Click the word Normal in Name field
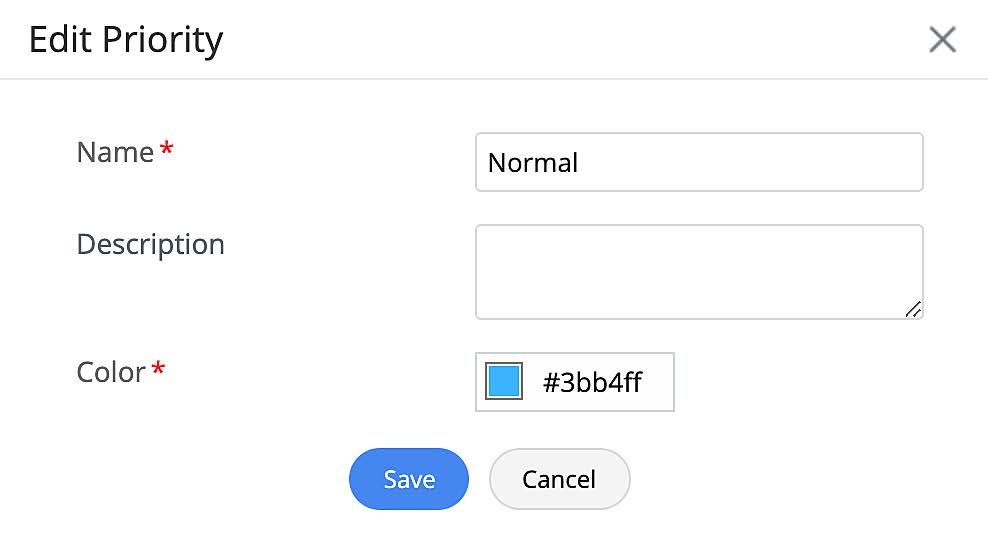The width and height of the screenshot is (988, 542). click(x=533, y=163)
